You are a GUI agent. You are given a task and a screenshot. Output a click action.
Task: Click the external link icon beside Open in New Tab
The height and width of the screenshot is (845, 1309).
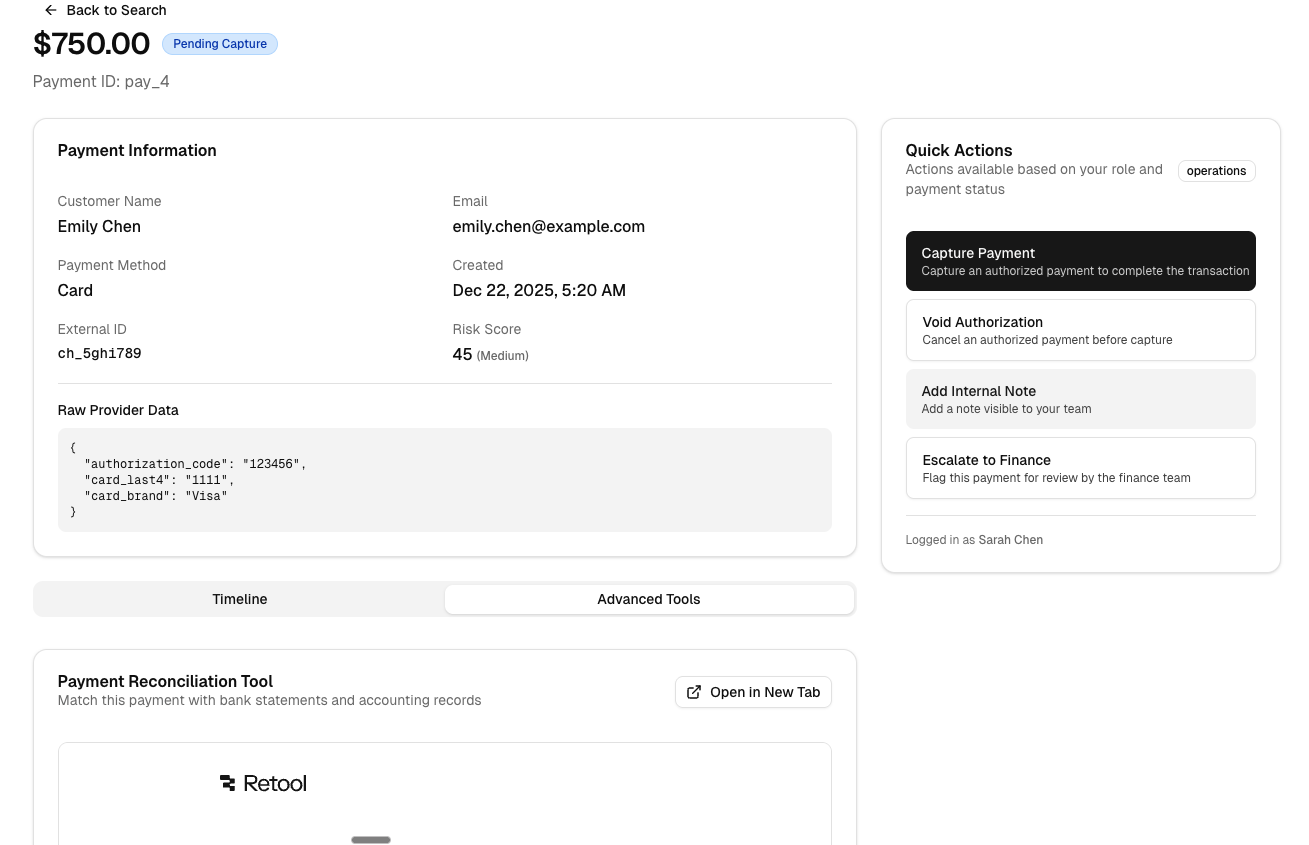pyautogui.click(x=694, y=691)
